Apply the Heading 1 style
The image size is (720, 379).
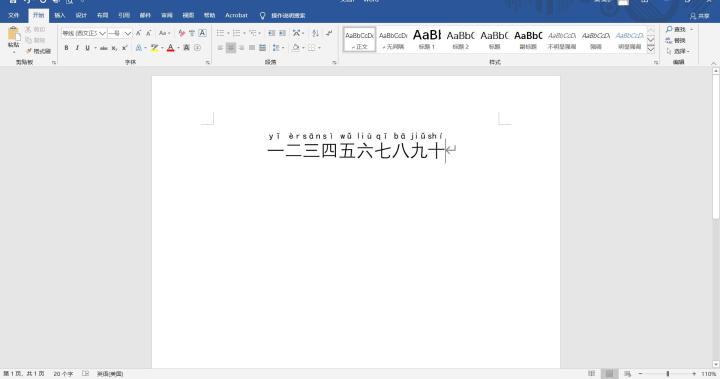427,39
